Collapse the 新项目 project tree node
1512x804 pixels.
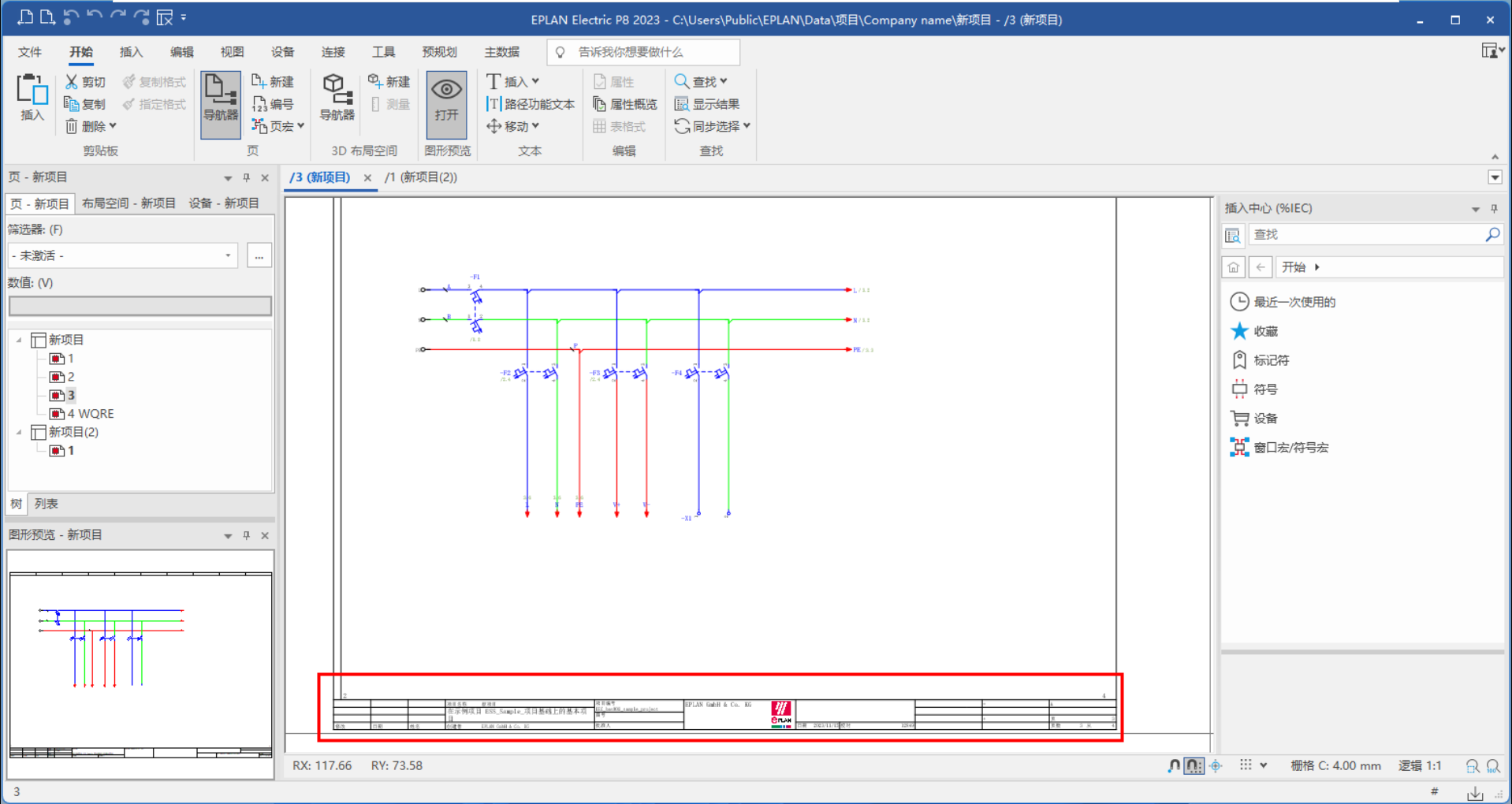(19, 340)
